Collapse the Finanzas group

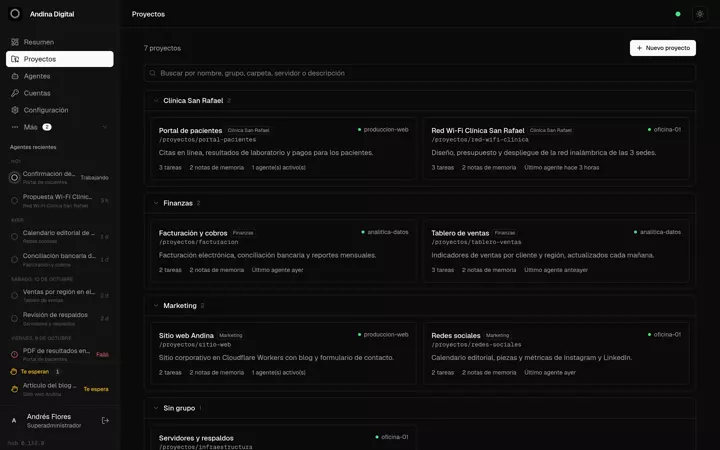point(156,203)
